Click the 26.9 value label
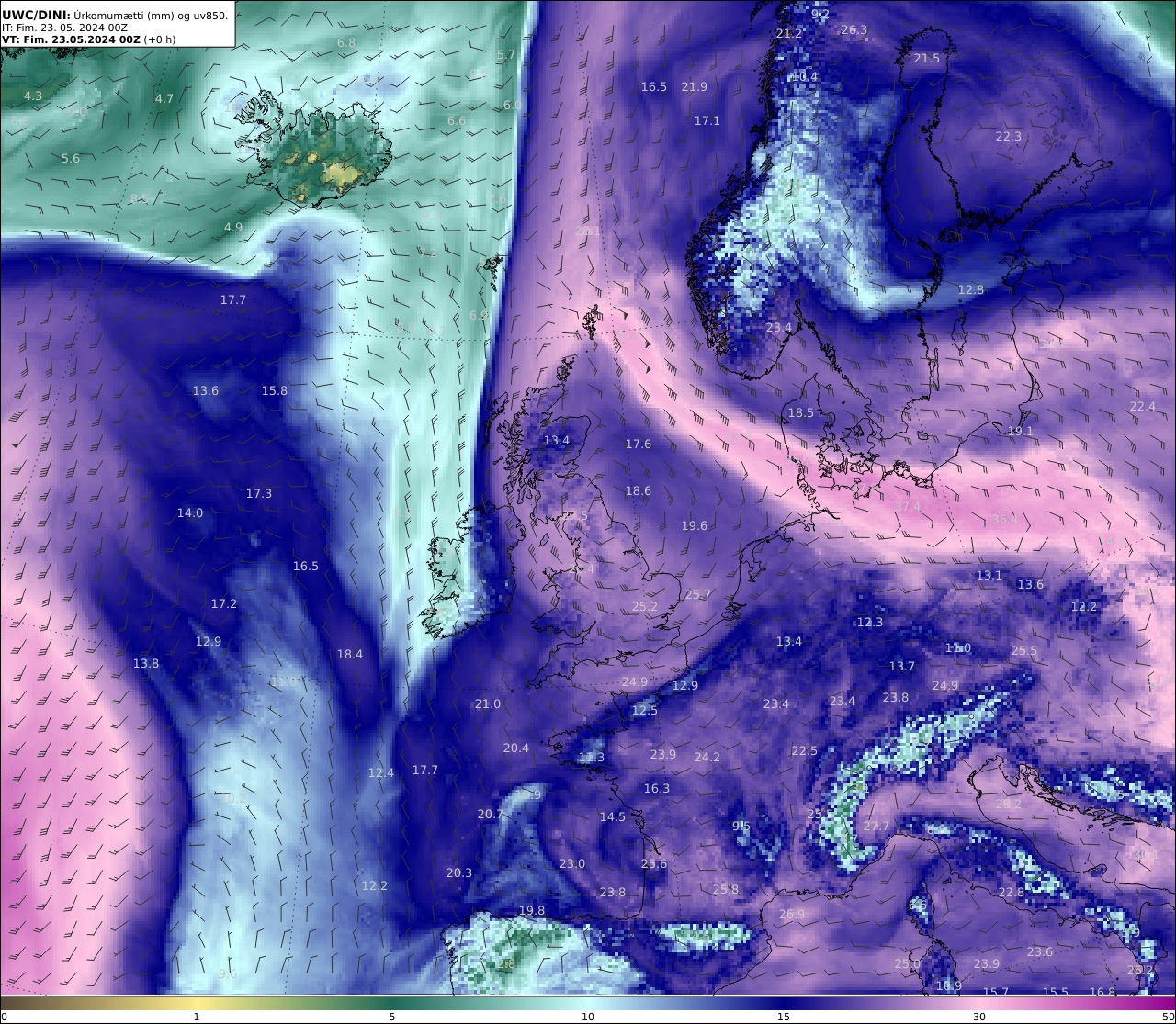 [x=792, y=914]
